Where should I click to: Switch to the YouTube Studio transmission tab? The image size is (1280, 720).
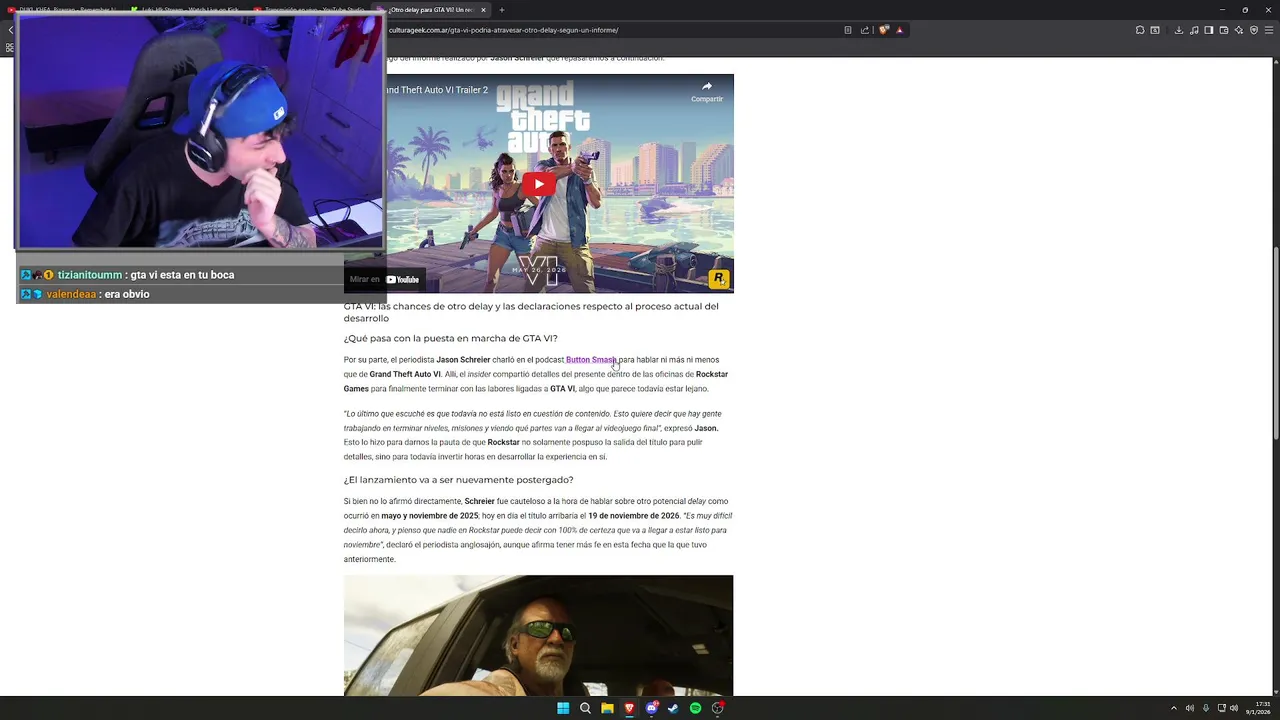pos(310,10)
